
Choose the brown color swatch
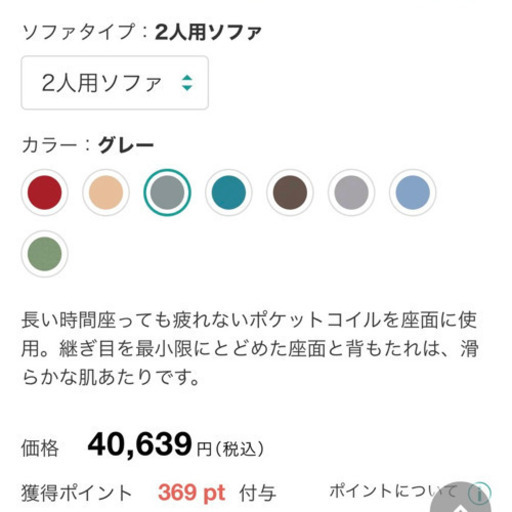(290, 192)
